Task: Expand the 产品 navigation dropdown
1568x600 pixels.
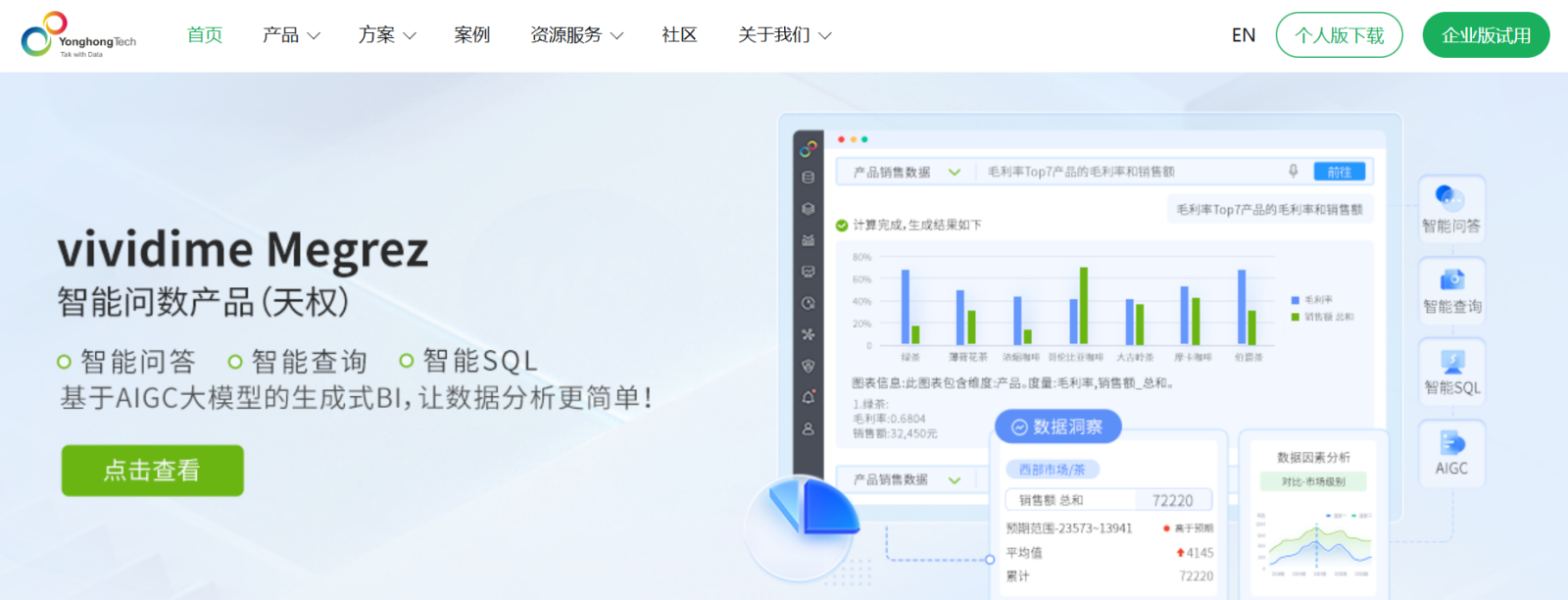Action: pos(291,35)
